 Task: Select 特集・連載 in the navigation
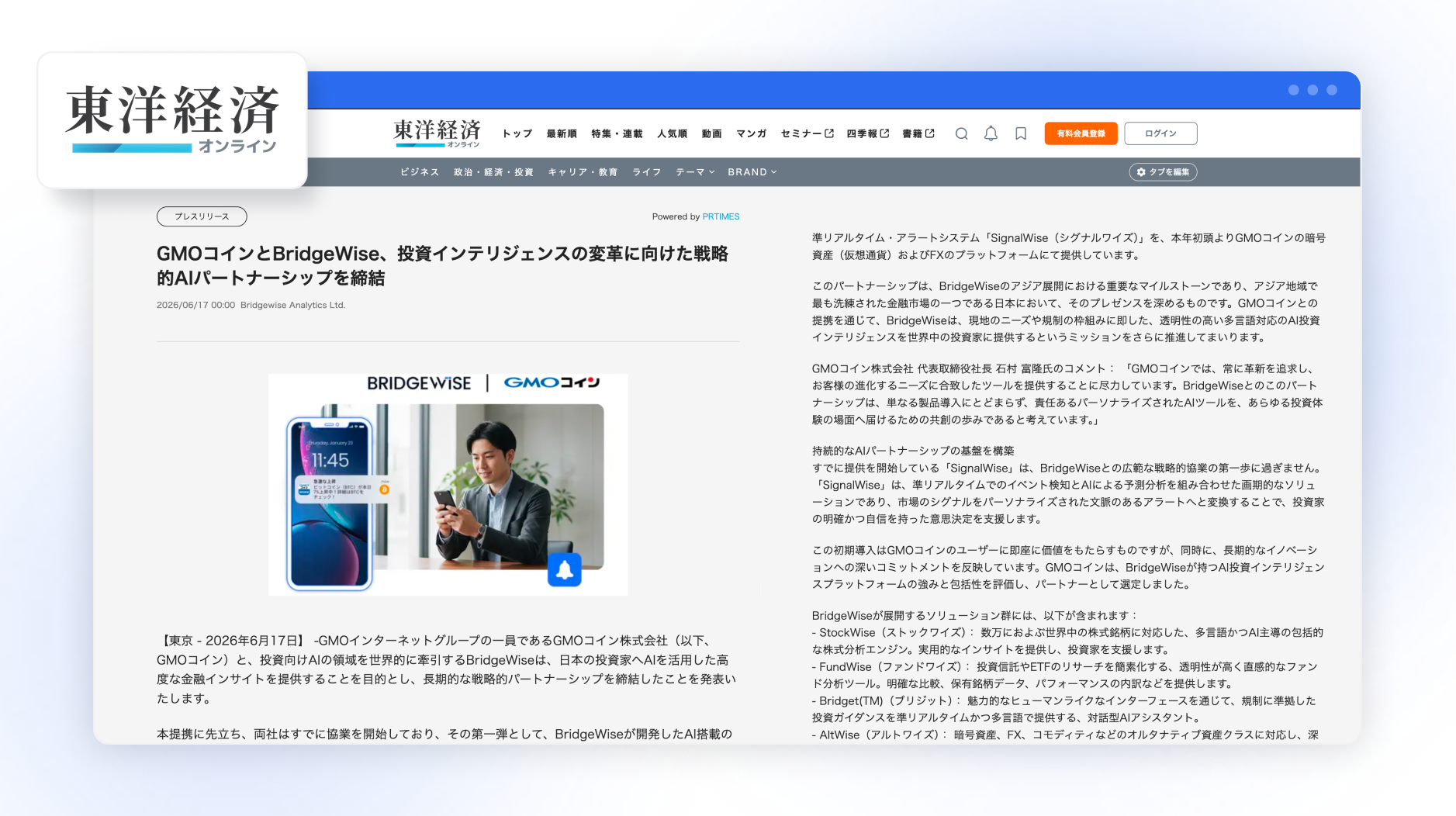[x=617, y=133]
